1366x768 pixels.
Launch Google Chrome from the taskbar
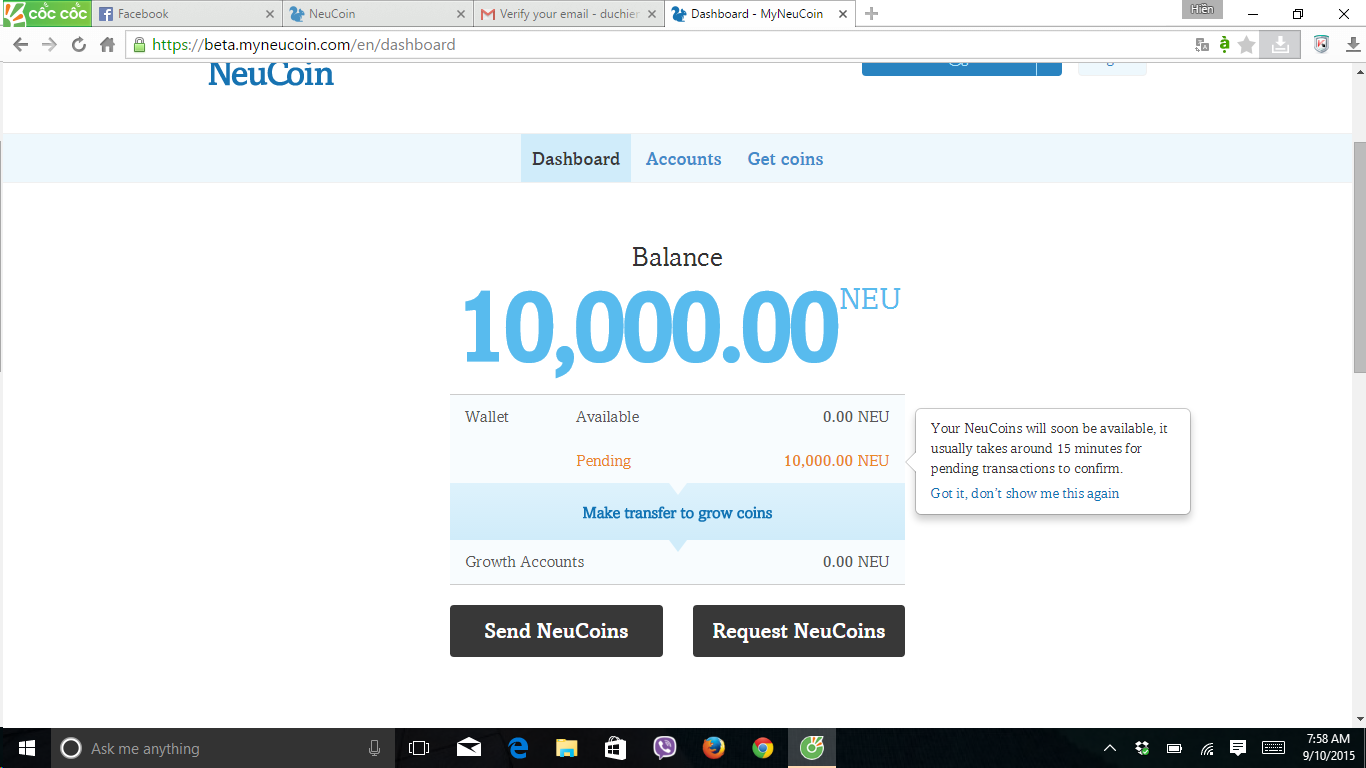(762, 748)
